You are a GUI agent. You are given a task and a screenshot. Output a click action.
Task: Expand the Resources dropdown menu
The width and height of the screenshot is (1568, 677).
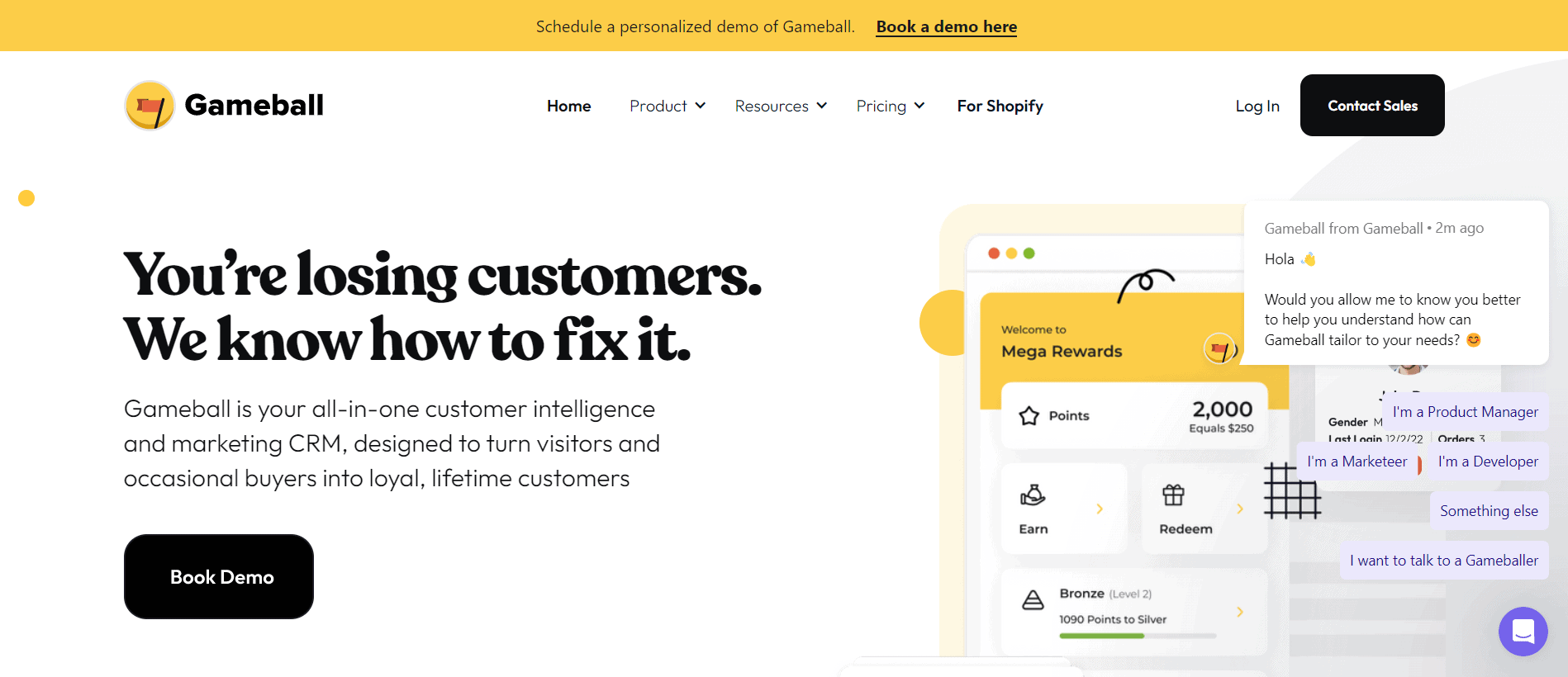coord(780,106)
